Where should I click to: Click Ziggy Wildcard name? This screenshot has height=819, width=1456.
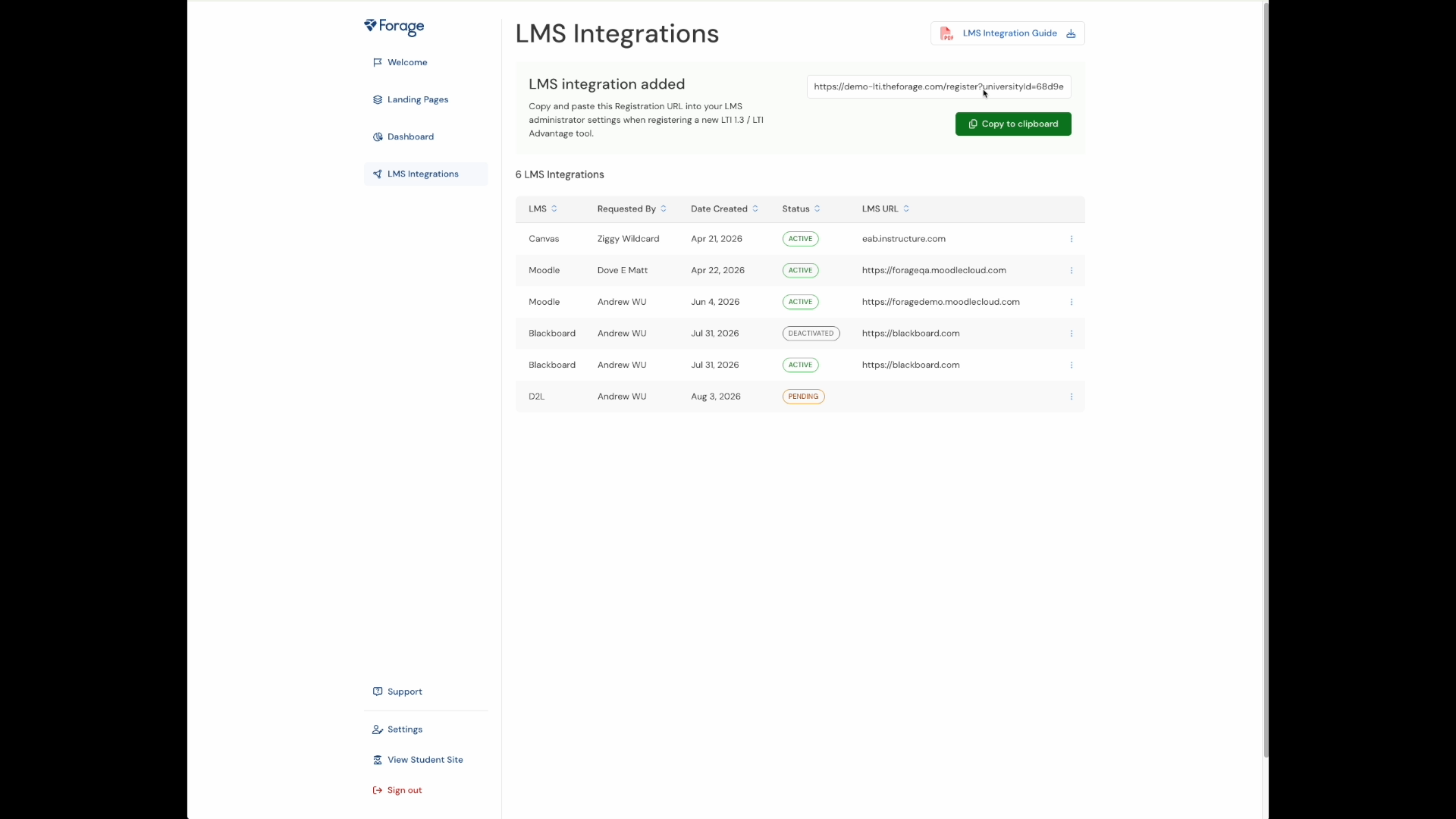628,239
